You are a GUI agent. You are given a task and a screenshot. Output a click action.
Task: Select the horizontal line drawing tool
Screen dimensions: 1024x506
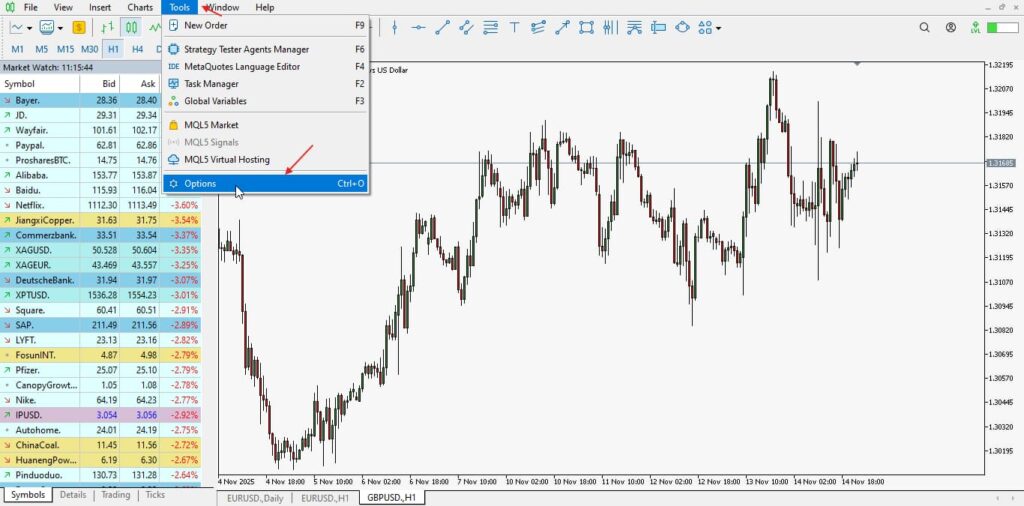(418, 27)
